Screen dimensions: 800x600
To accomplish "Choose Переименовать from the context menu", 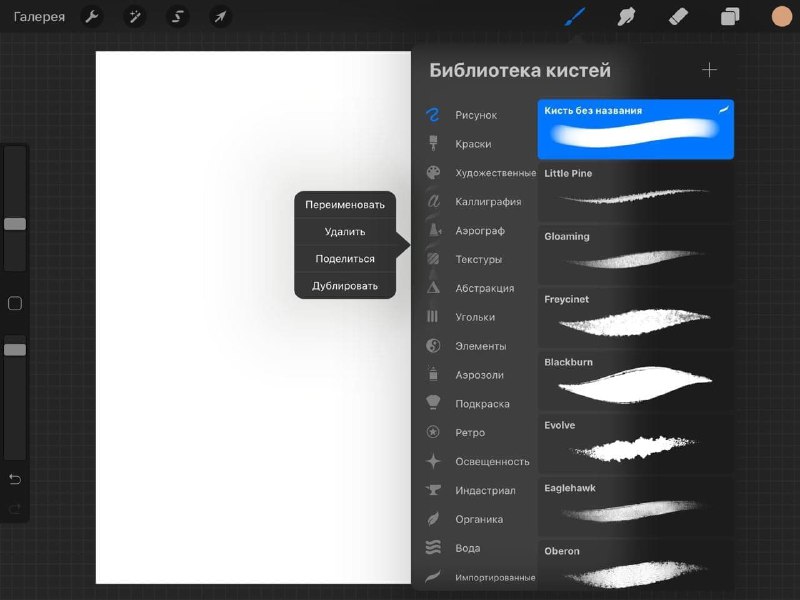I will tap(345, 204).
